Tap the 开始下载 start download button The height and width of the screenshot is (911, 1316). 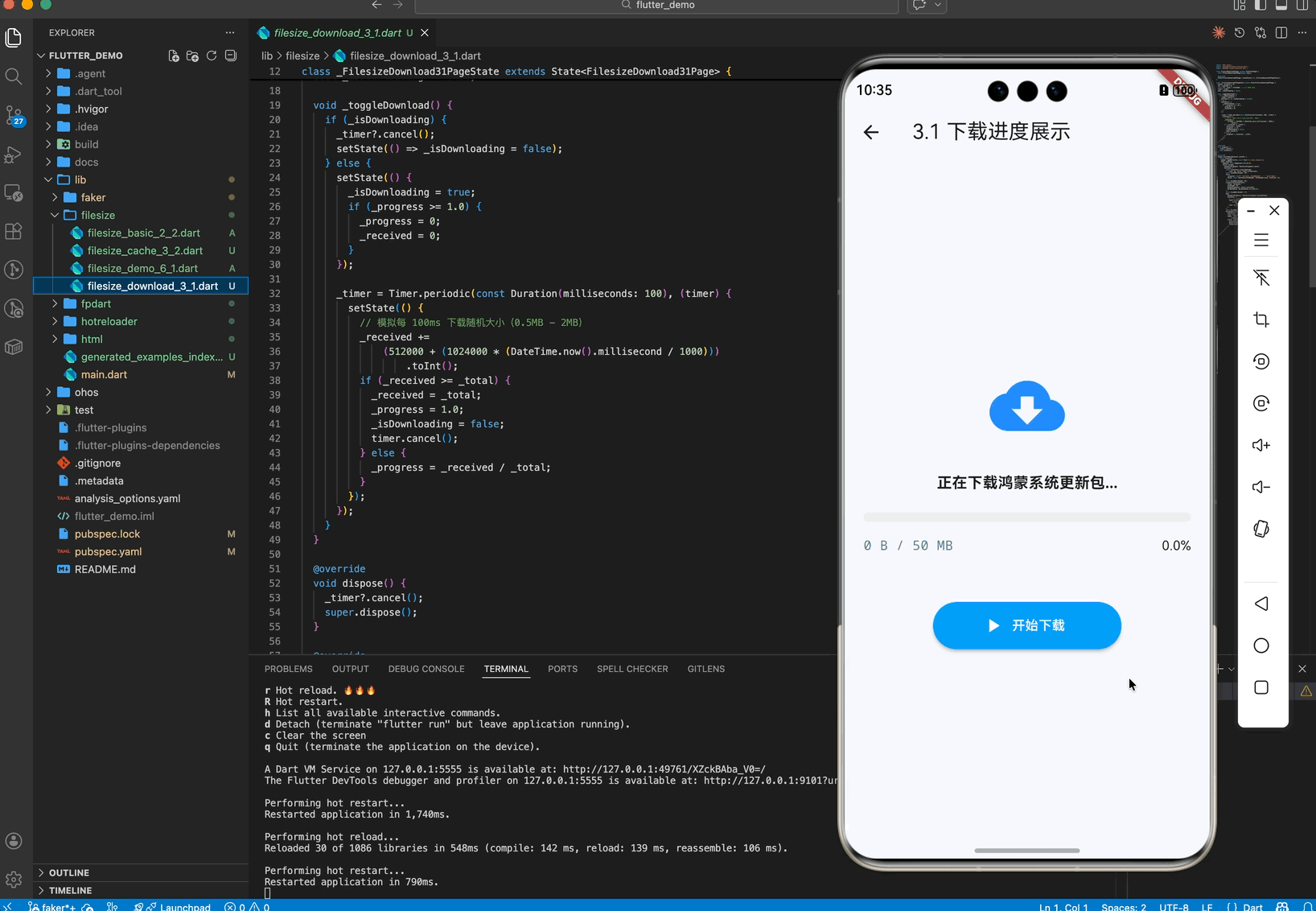(1026, 625)
